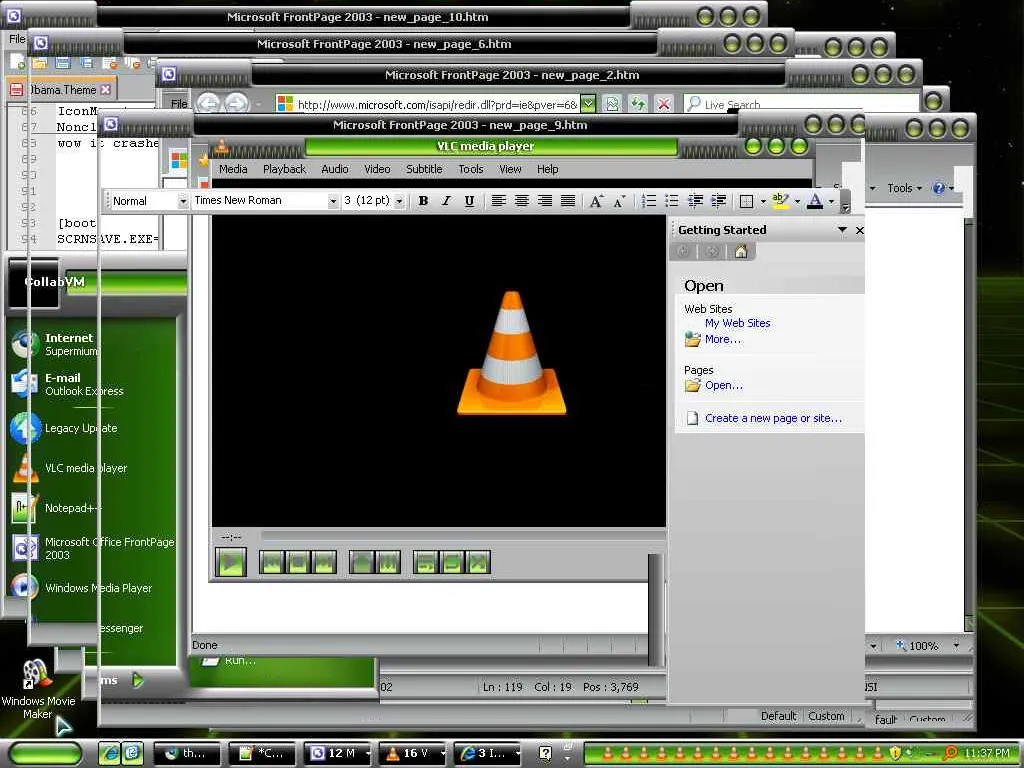Viewport: 1024px width, 768px height.
Task: Open VLC Help menu
Action: click(x=547, y=169)
